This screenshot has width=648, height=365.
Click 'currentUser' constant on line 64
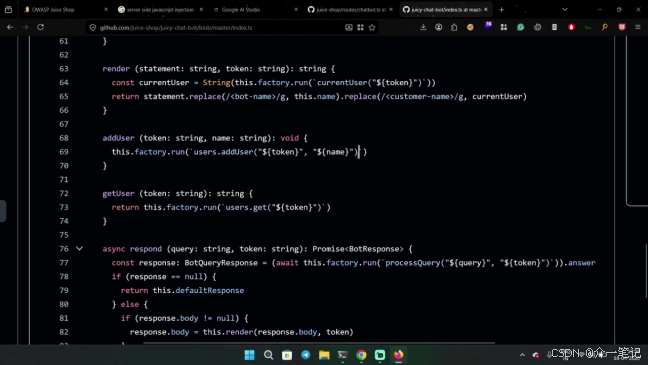click(x=164, y=82)
